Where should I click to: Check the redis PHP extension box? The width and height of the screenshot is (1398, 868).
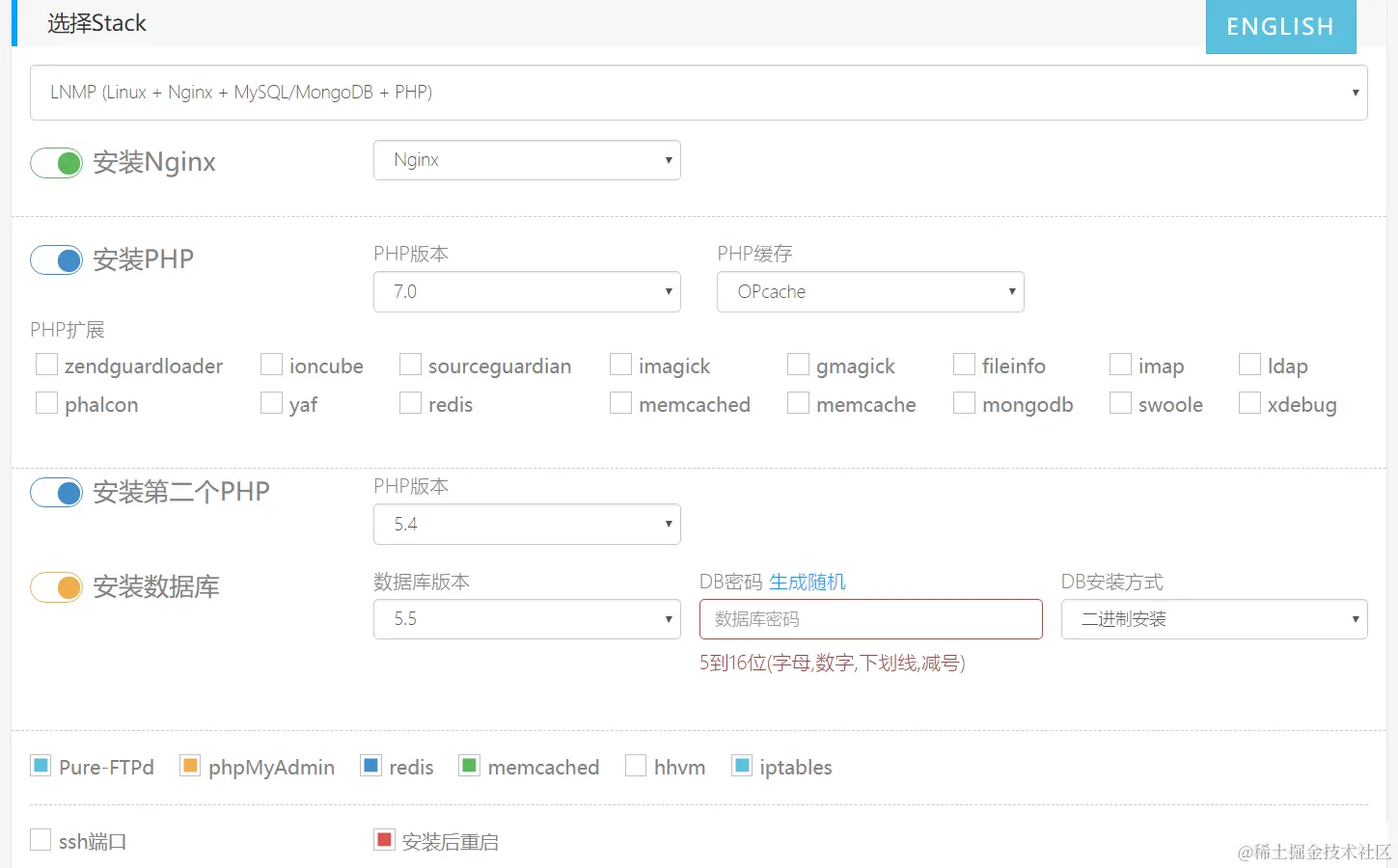coord(410,402)
